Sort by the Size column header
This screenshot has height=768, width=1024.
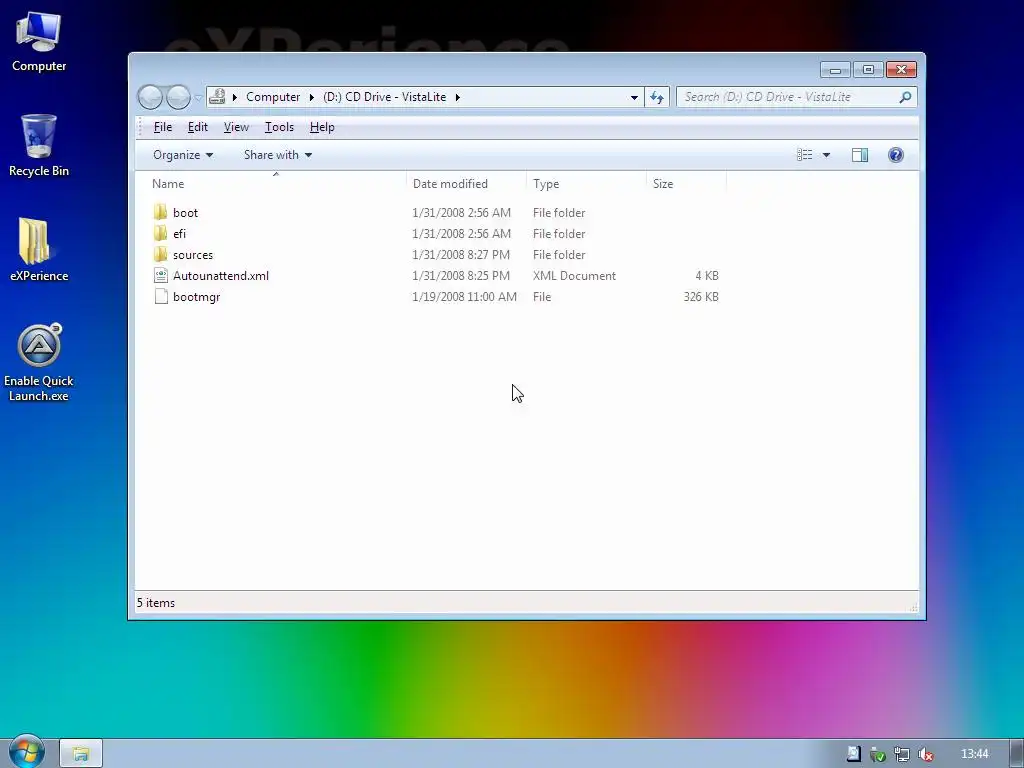point(686,184)
